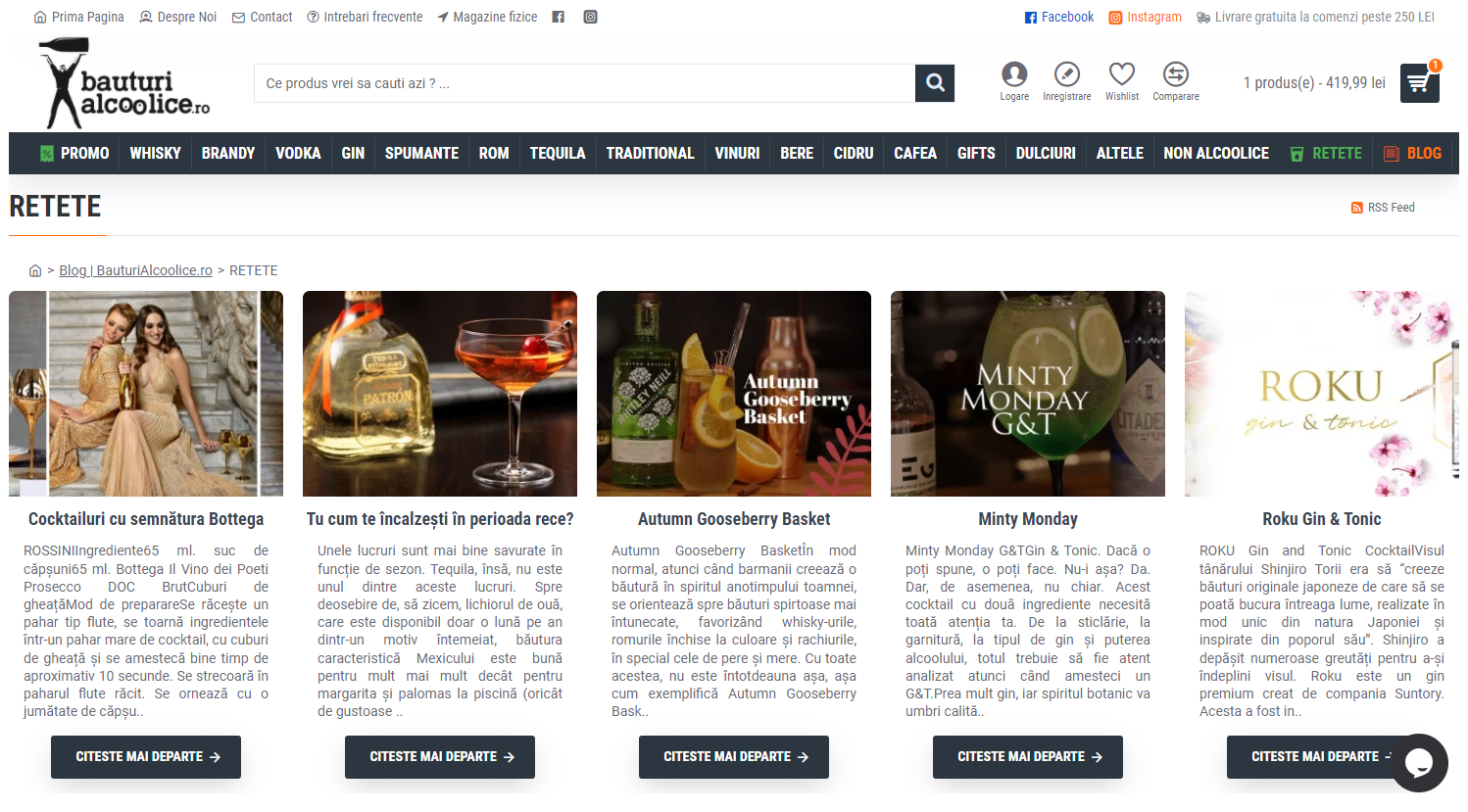Open the RSS Feed link

[1383, 208]
